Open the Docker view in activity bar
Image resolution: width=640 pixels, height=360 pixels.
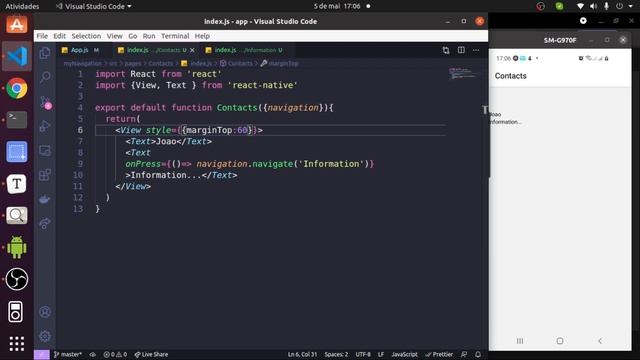(x=45, y=199)
